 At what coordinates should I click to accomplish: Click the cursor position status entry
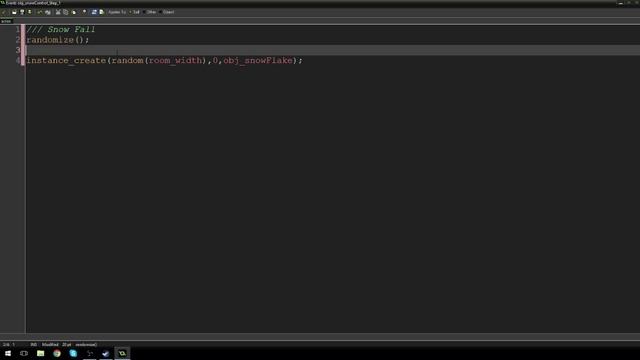(x=9, y=344)
